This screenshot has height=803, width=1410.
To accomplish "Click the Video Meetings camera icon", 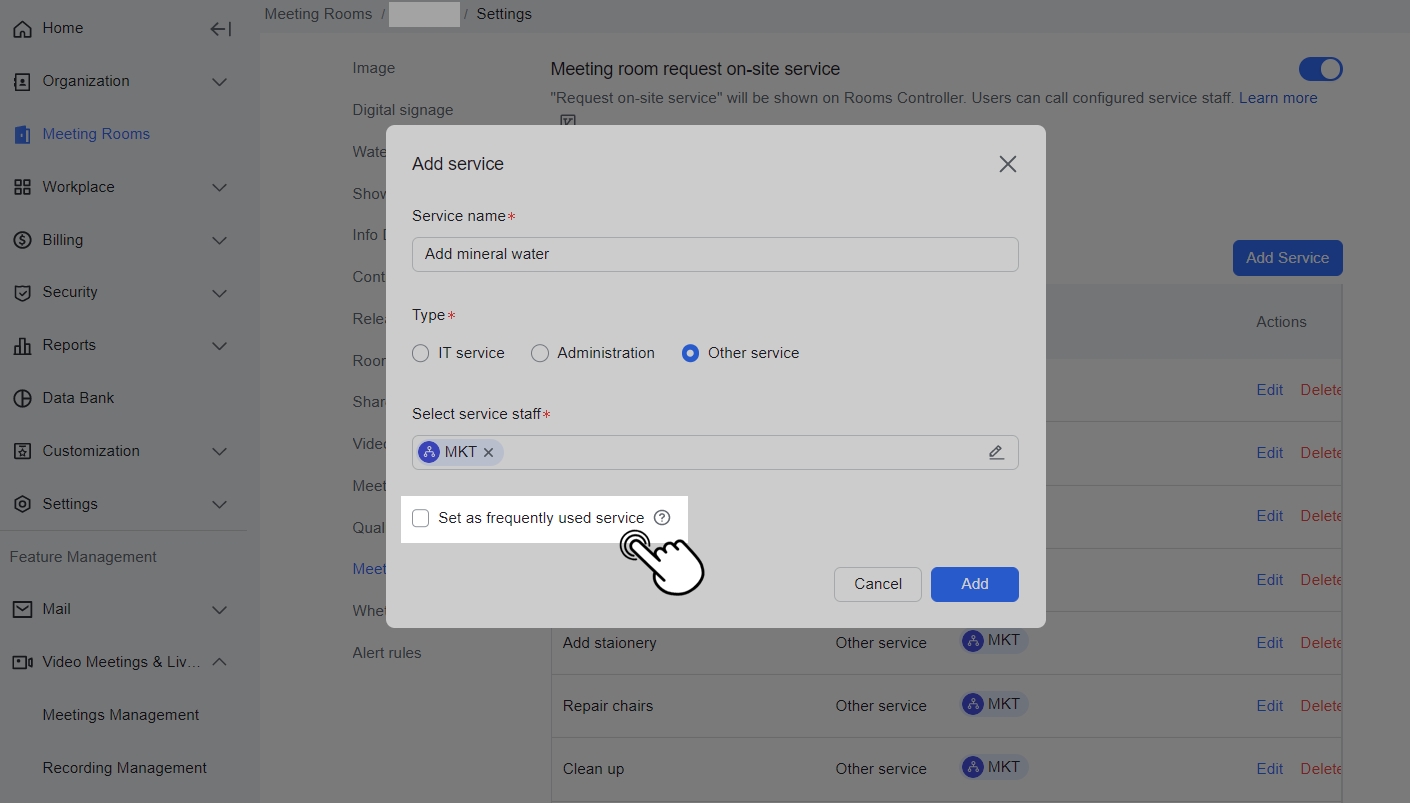I will pos(22,662).
